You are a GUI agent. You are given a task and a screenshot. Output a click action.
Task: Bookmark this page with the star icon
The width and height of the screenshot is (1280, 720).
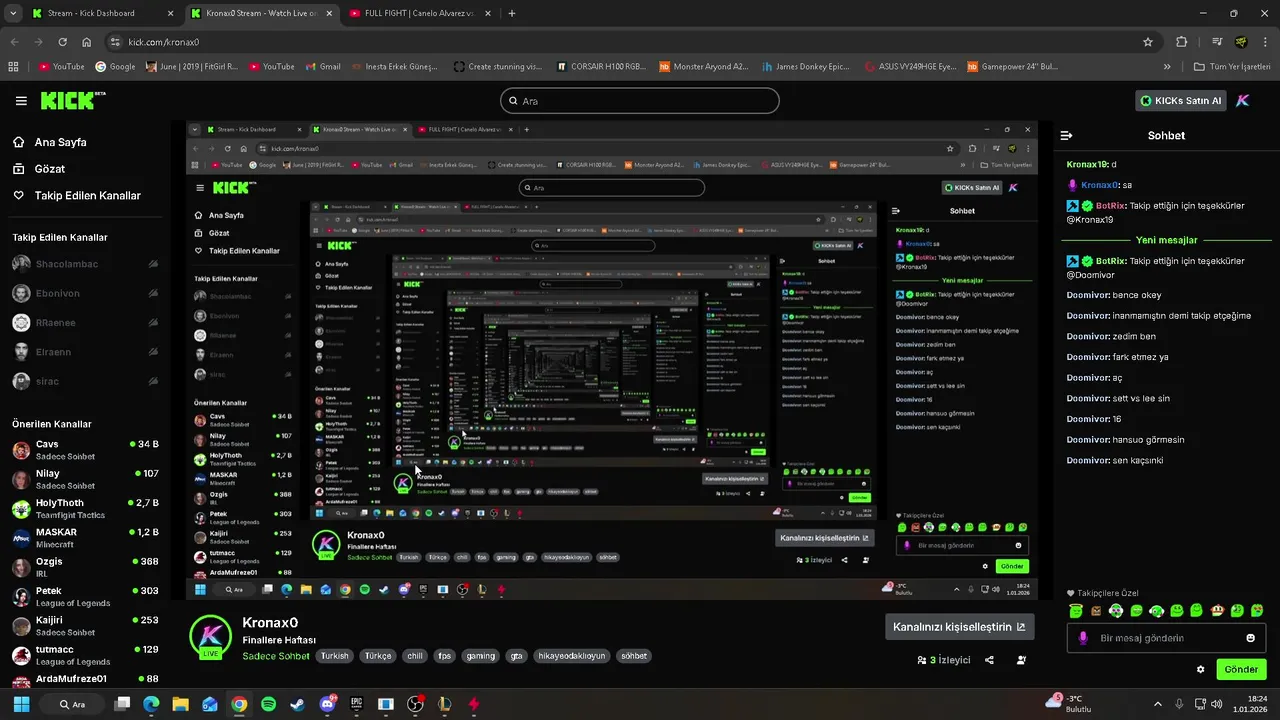point(1148,42)
